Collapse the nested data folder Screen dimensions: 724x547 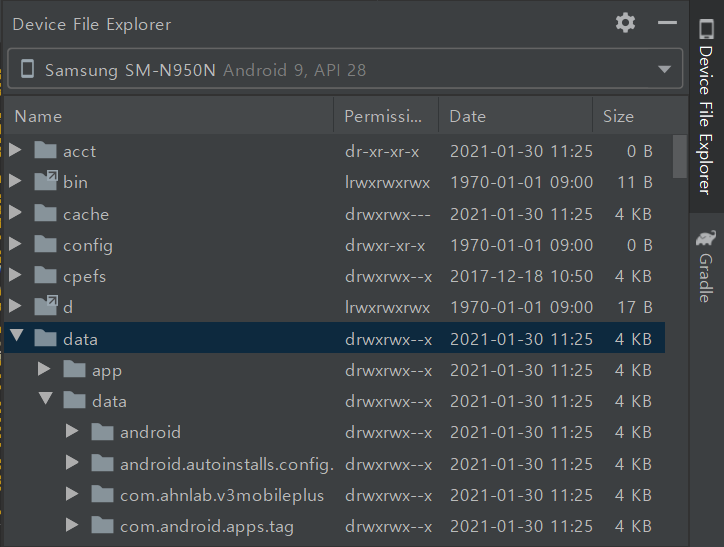(x=45, y=398)
